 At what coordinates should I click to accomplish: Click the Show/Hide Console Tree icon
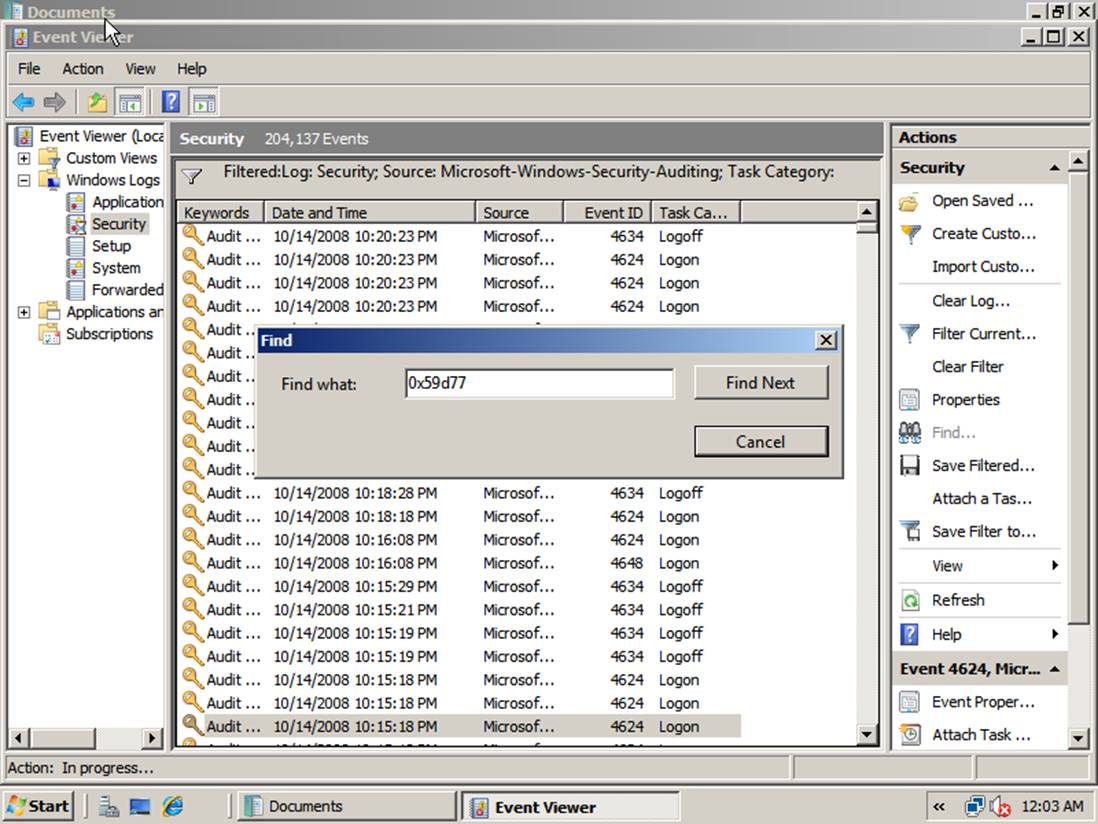(x=129, y=102)
